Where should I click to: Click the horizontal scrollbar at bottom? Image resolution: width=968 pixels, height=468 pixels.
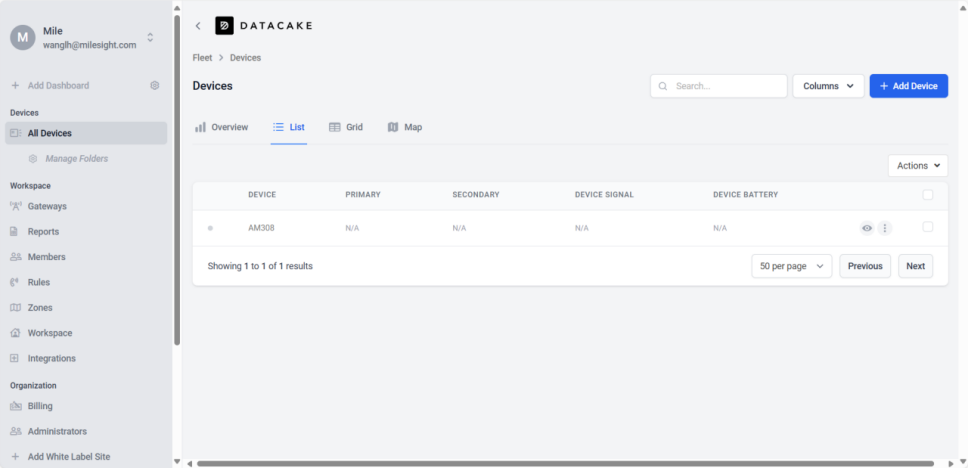[x=565, y=463]
